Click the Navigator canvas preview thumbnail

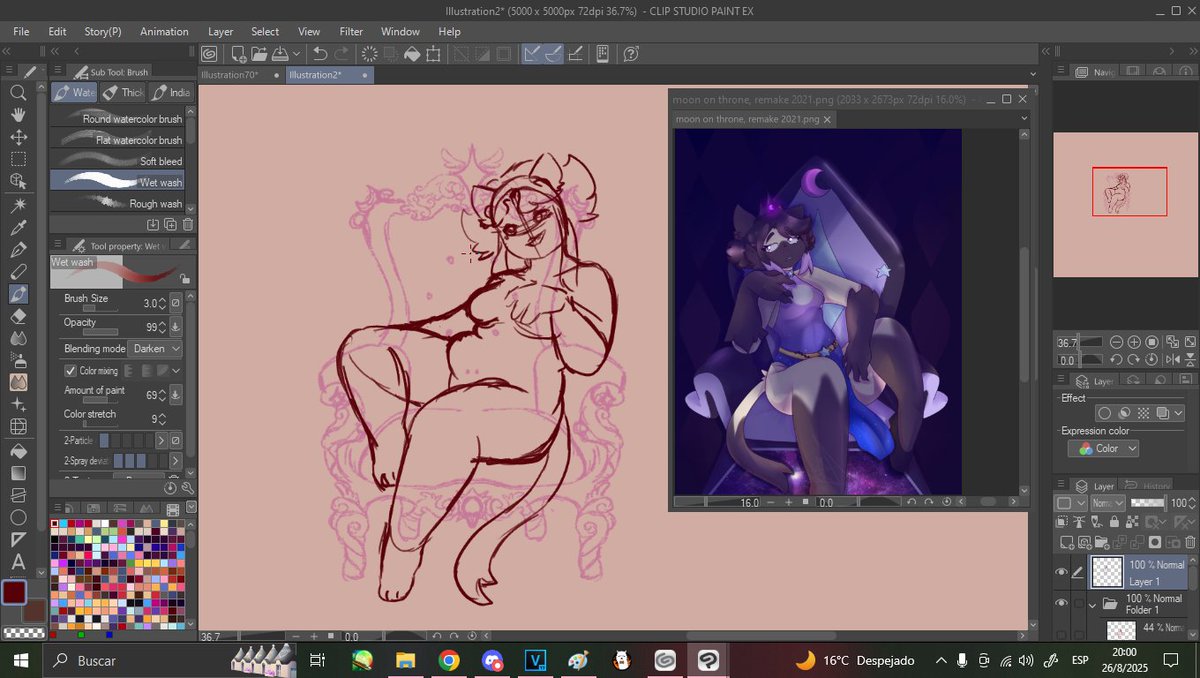pyautogui.click(x=1124, y=204)
